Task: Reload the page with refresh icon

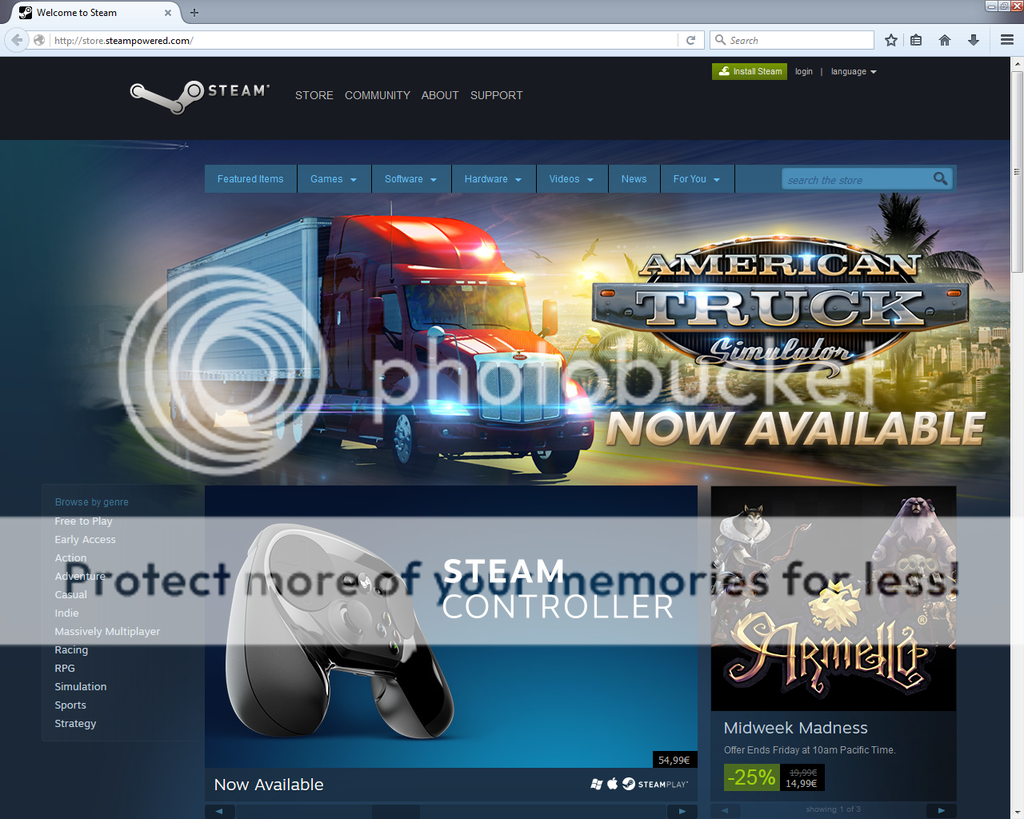Action: 690,40
